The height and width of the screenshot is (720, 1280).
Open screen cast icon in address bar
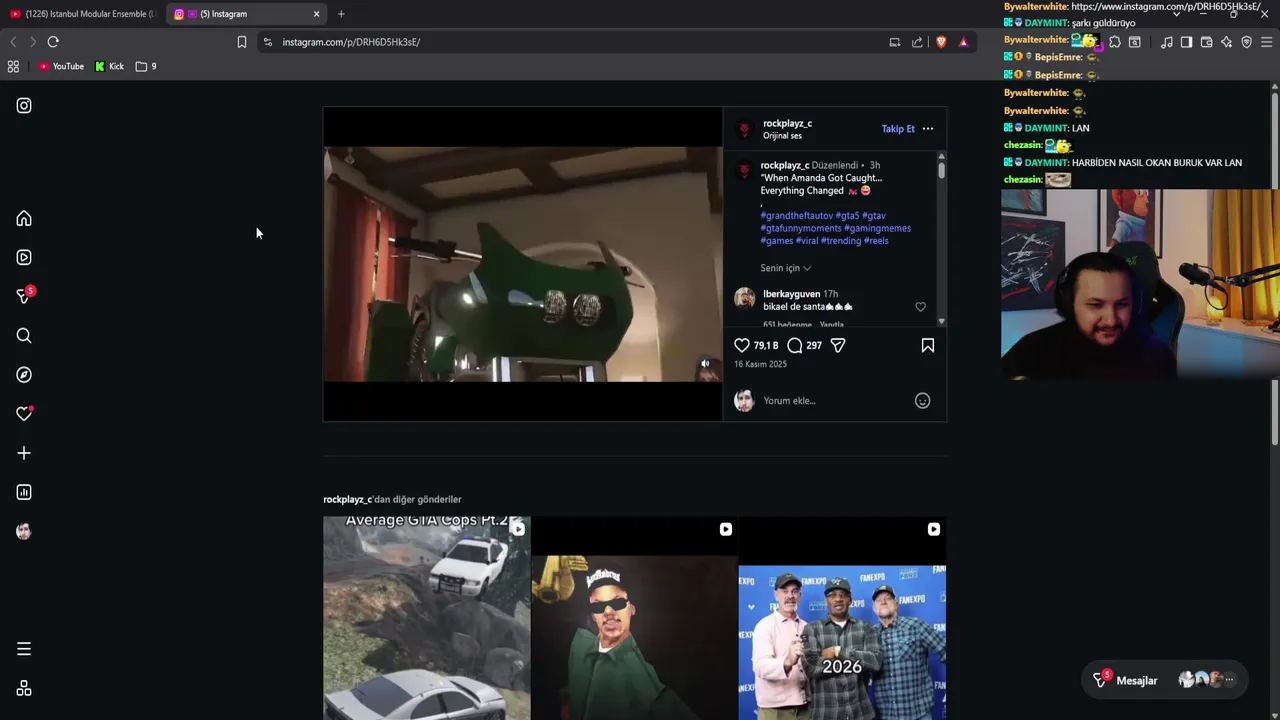point(894,42)
